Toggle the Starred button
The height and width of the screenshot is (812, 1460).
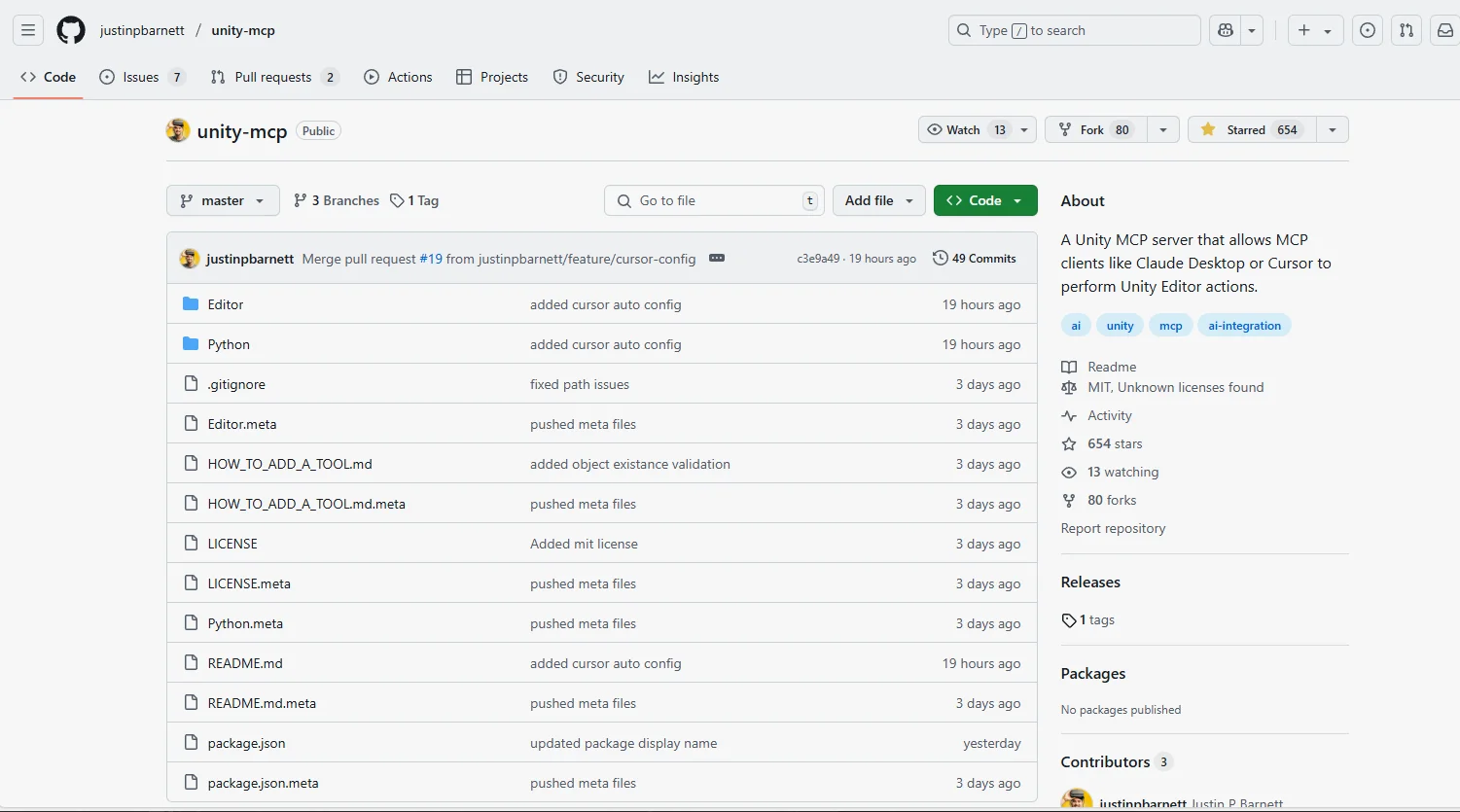[x=1252, y=130]
